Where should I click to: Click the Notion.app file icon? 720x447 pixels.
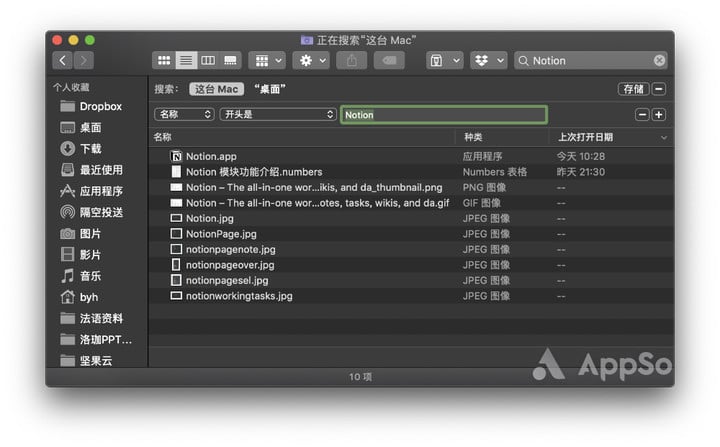(x=176, y=157)
